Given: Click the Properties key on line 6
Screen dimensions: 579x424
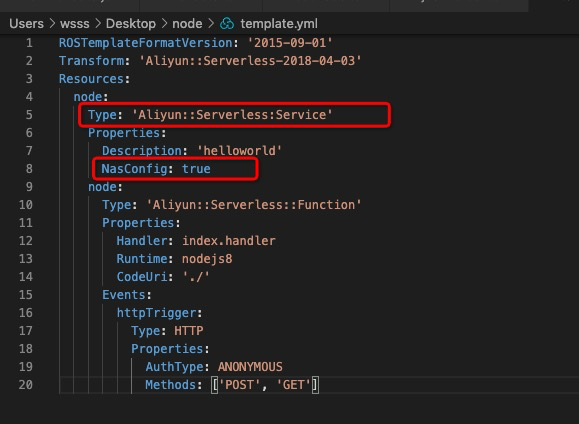Looking at the screenshot, I should coord(124,133).
